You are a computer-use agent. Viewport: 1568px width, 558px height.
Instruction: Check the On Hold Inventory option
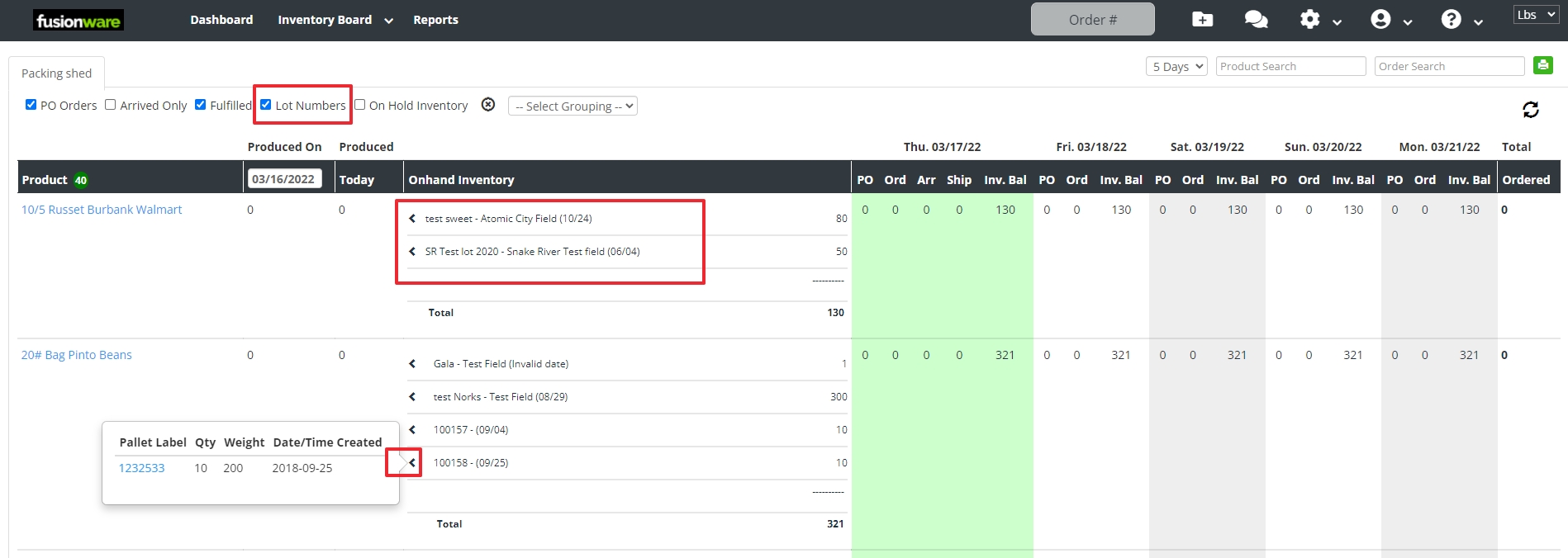click(x=360, y=105)
